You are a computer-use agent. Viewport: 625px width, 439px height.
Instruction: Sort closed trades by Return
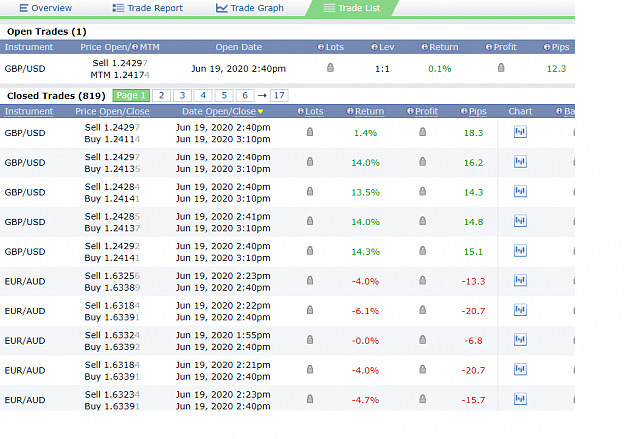(x=369, y=112)
